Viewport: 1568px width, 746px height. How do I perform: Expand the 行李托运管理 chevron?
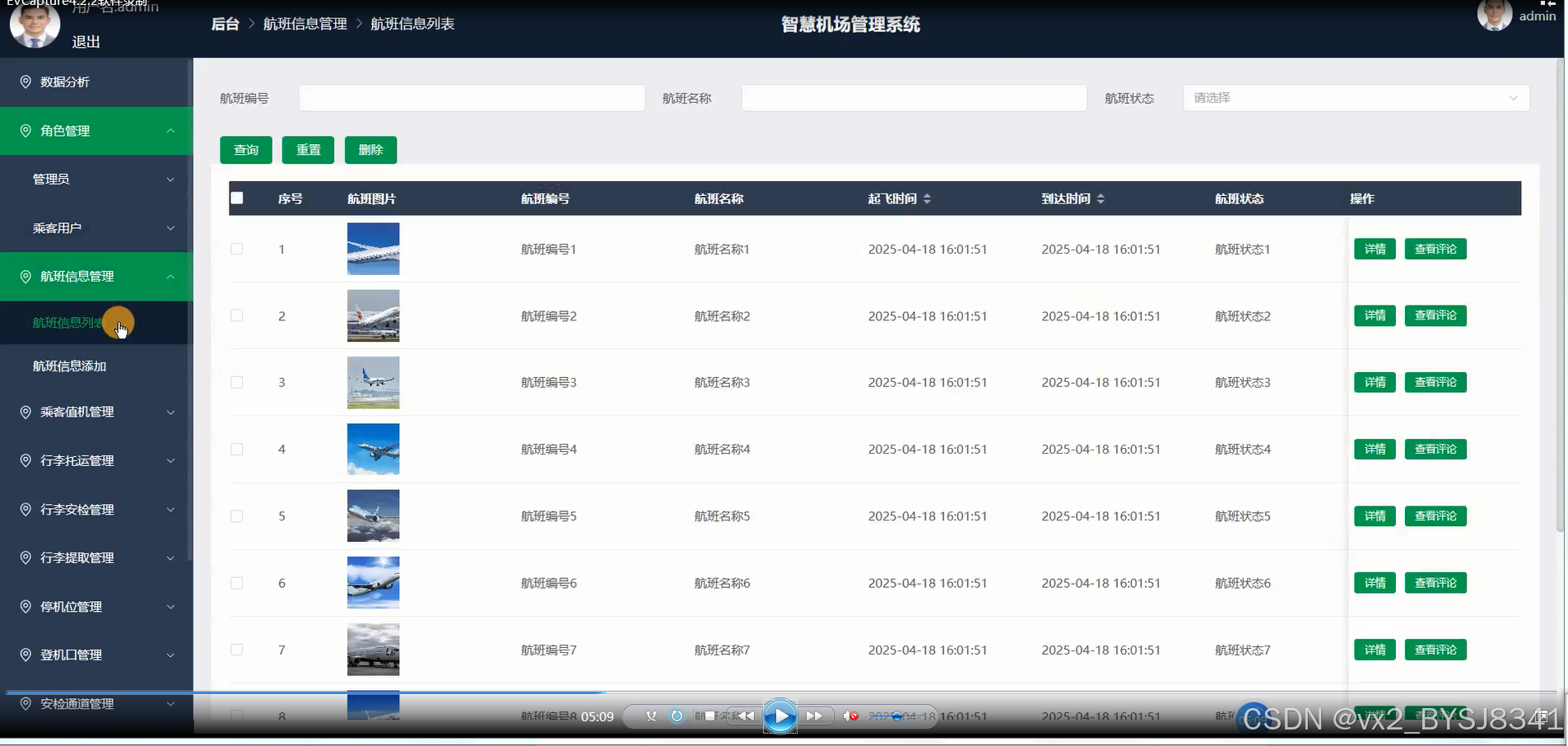coord(170,461)
